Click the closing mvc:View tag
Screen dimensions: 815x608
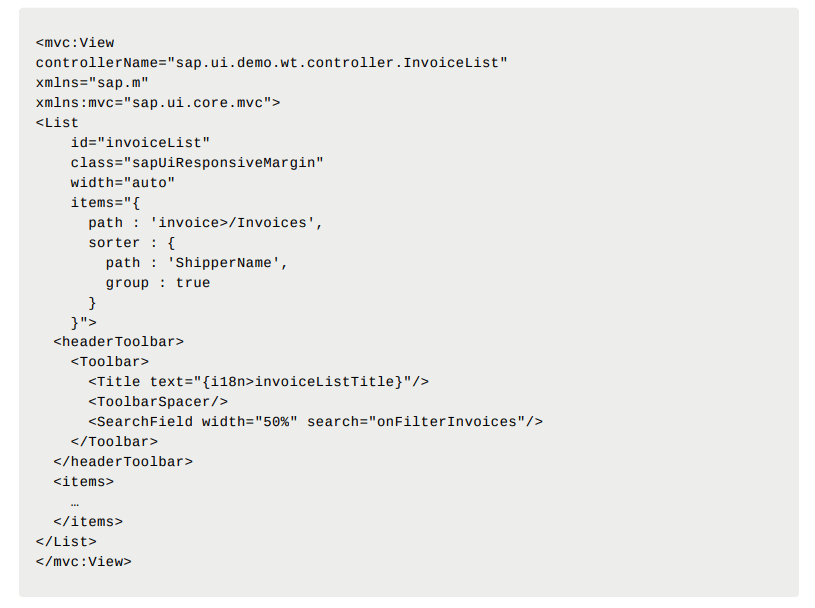[83, 562]
